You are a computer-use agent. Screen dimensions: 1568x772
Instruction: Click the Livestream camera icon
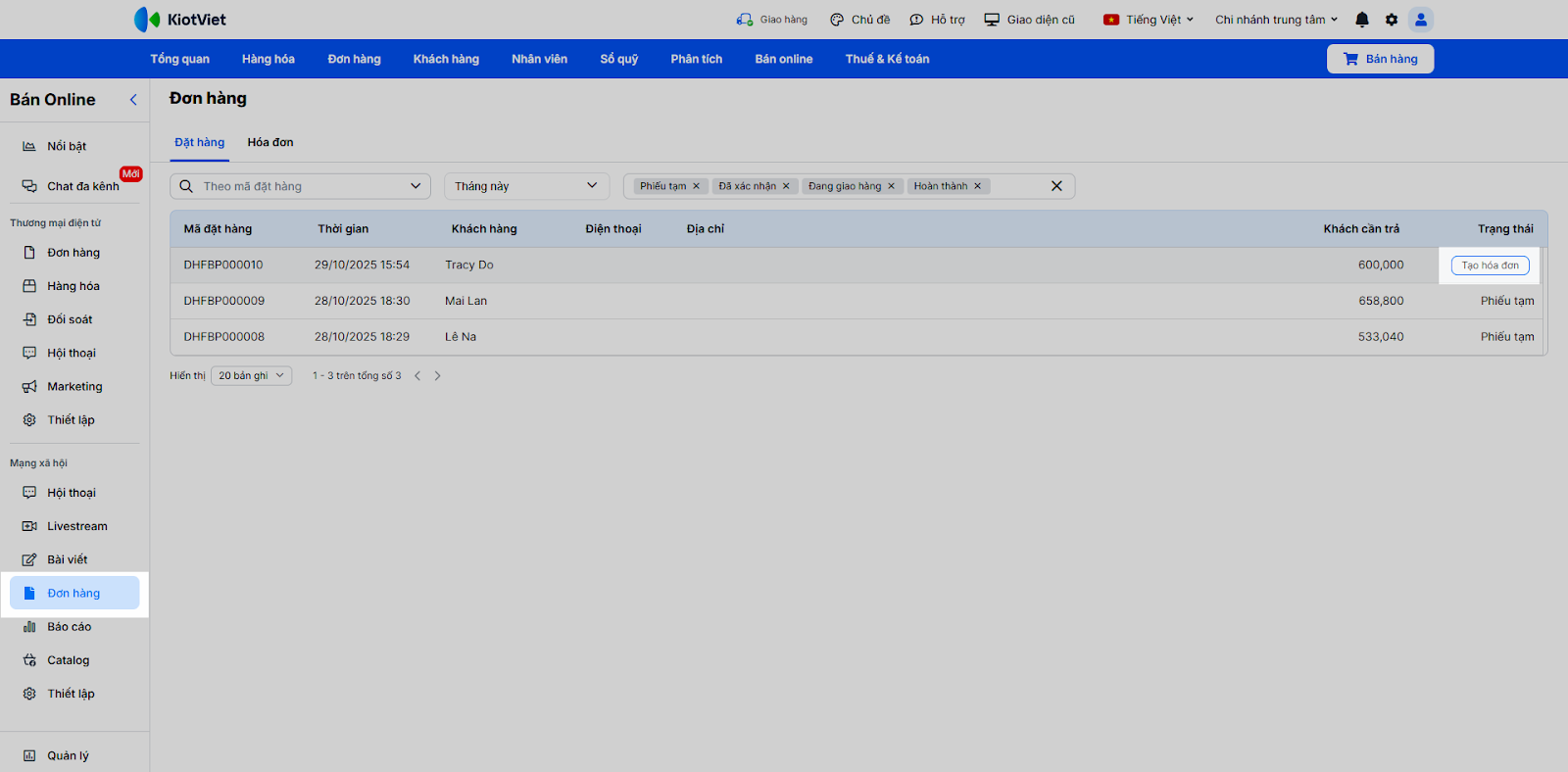click(x=29, y=526)
